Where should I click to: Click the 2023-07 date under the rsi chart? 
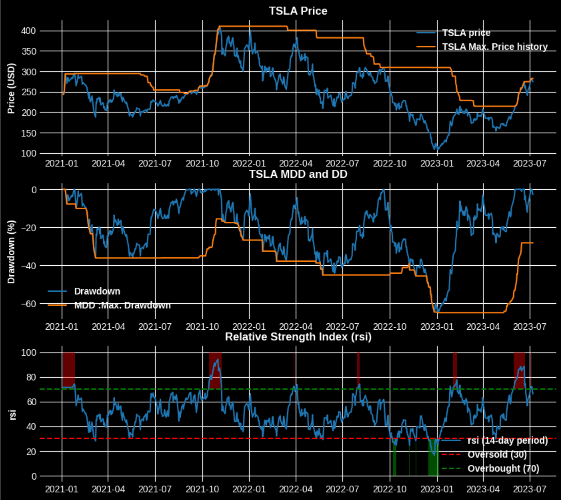530,489
